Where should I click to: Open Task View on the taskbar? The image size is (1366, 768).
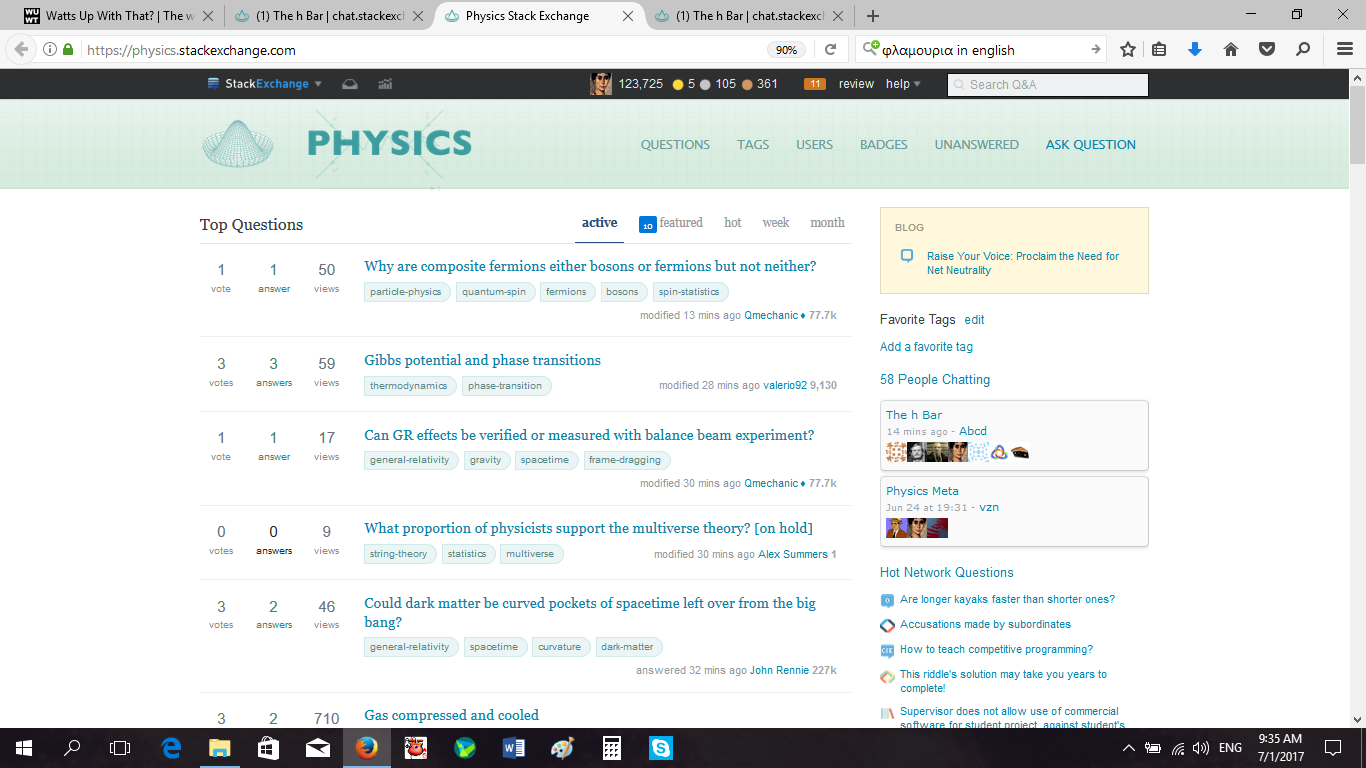click(120, 747)
